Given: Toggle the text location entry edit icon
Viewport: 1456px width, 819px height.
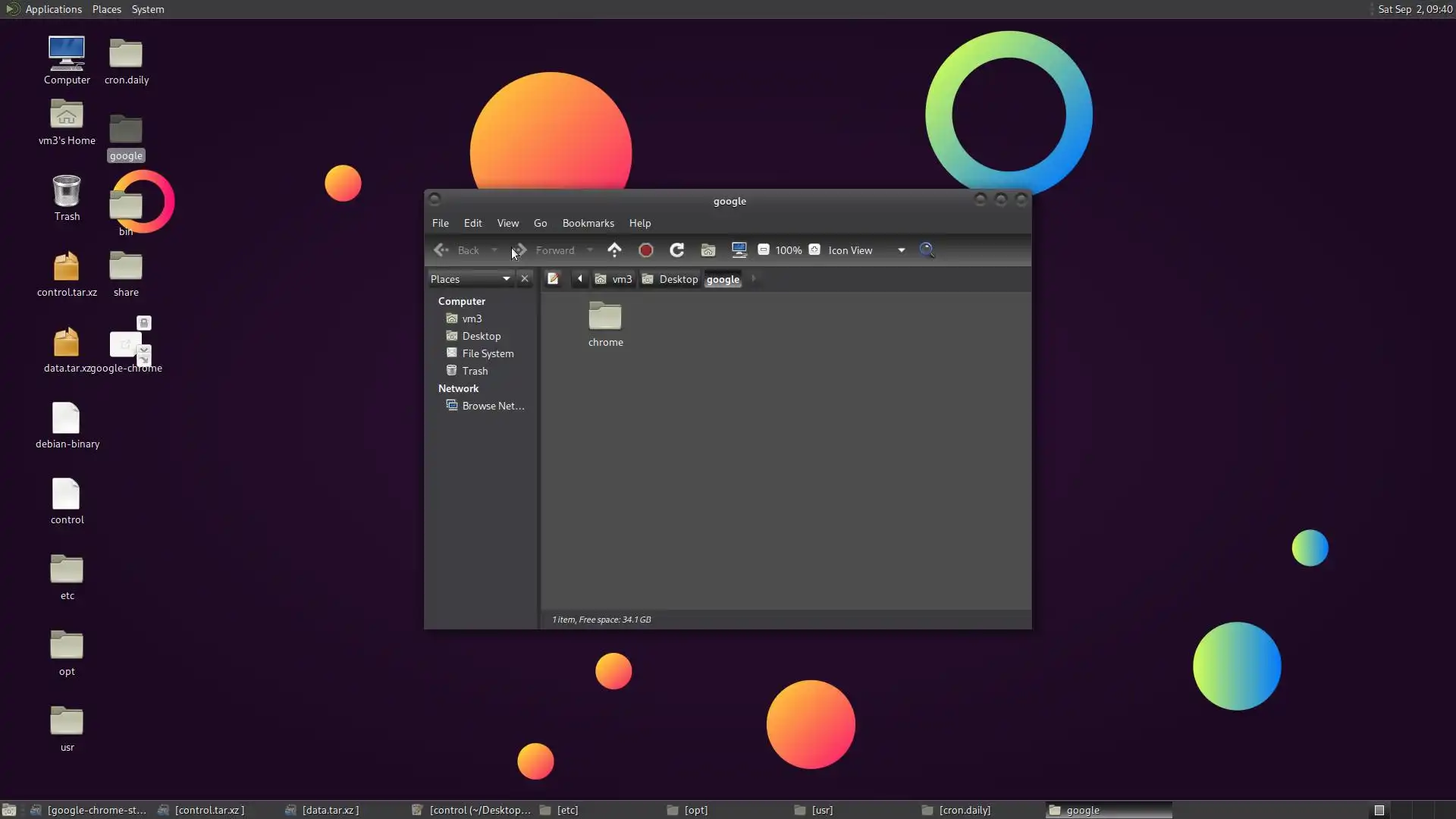Looking at the screenshot, I should pyautogui.click(x=553, y=279).
